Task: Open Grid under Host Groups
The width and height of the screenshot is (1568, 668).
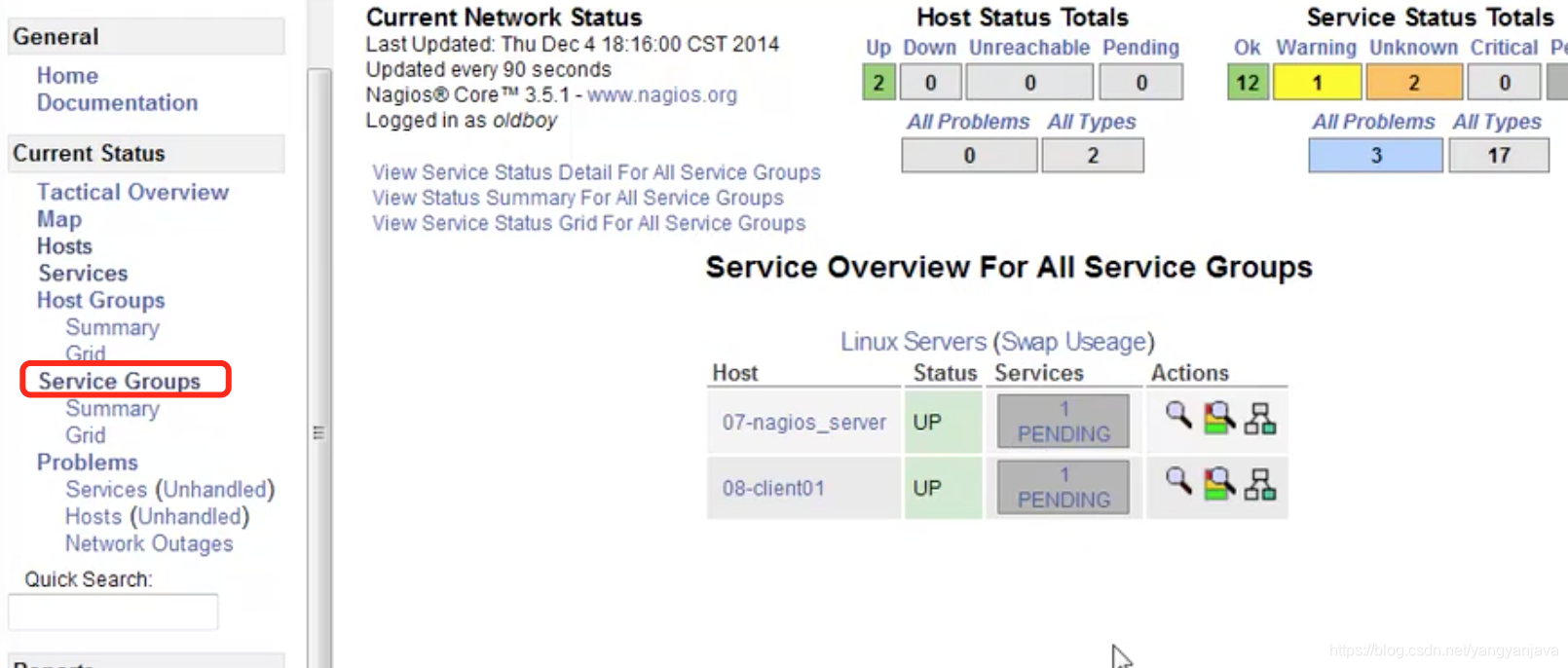Action: (86, 353)
